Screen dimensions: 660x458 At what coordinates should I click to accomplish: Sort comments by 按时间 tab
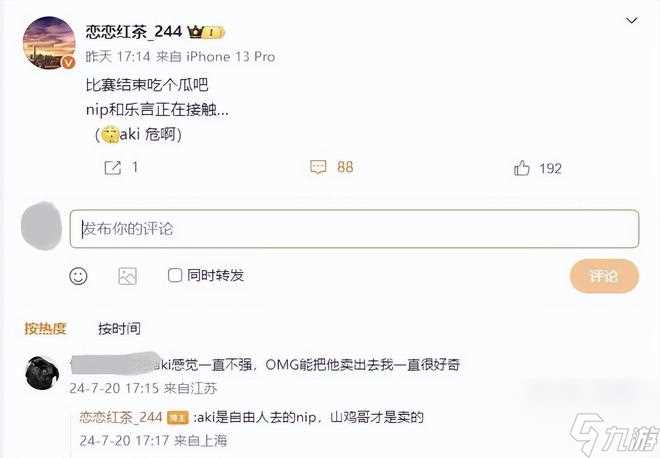(x=120, y=328)
